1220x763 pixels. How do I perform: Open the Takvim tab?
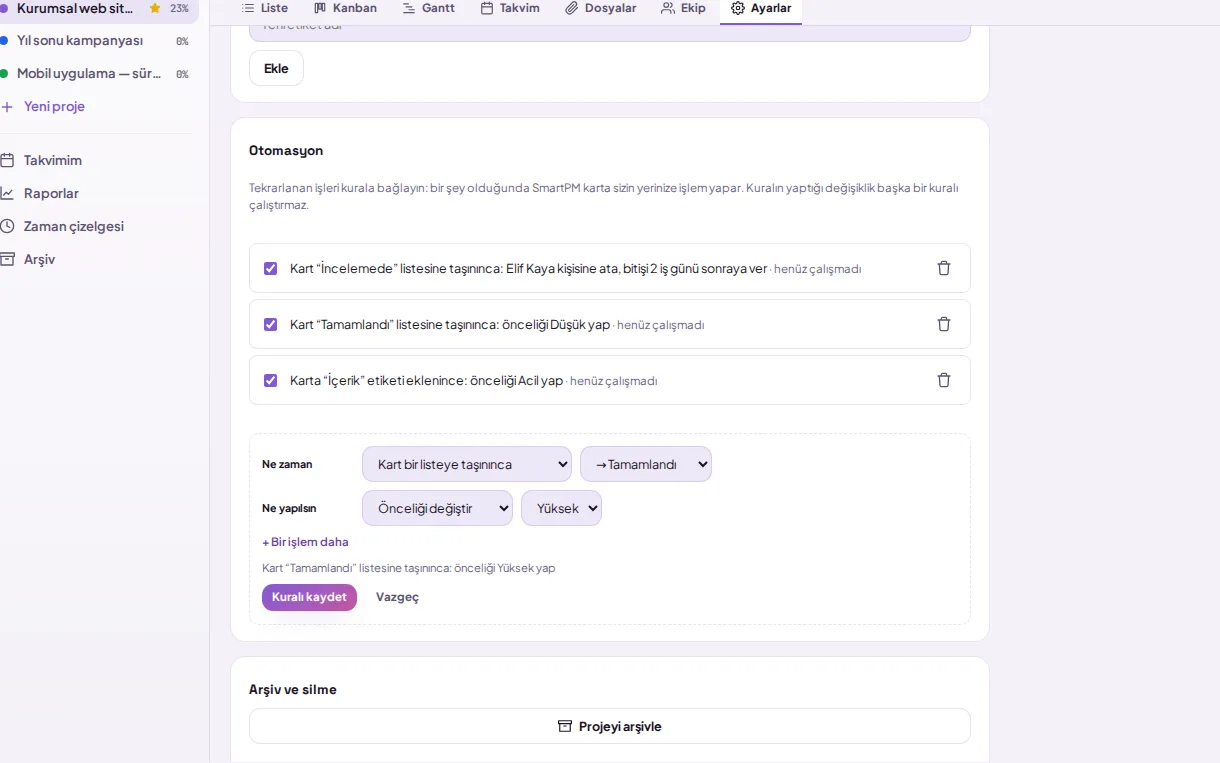point(510,8)
